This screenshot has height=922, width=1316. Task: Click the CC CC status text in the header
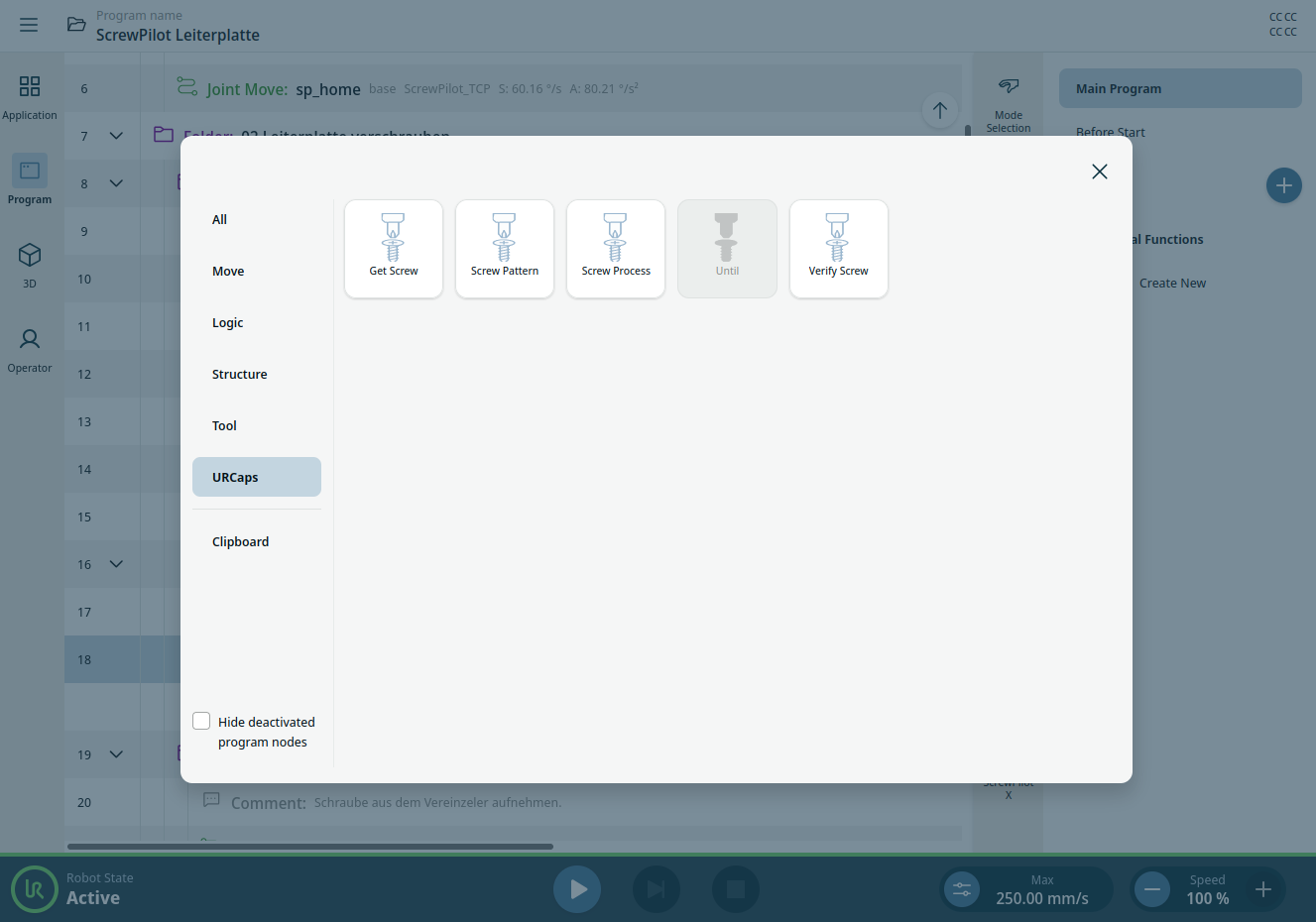pyautogui.click(x=1283, y=25)
